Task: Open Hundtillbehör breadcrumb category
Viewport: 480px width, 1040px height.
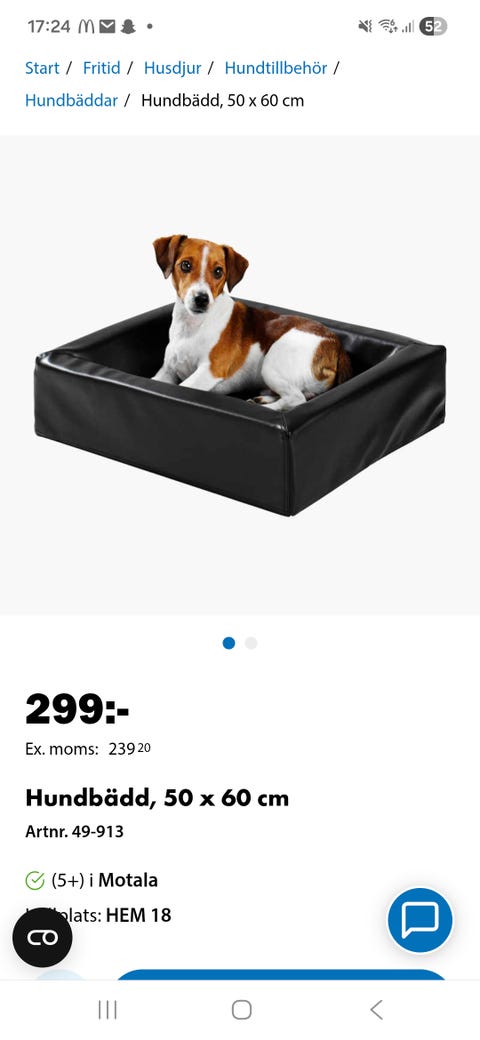Action: 276,68
